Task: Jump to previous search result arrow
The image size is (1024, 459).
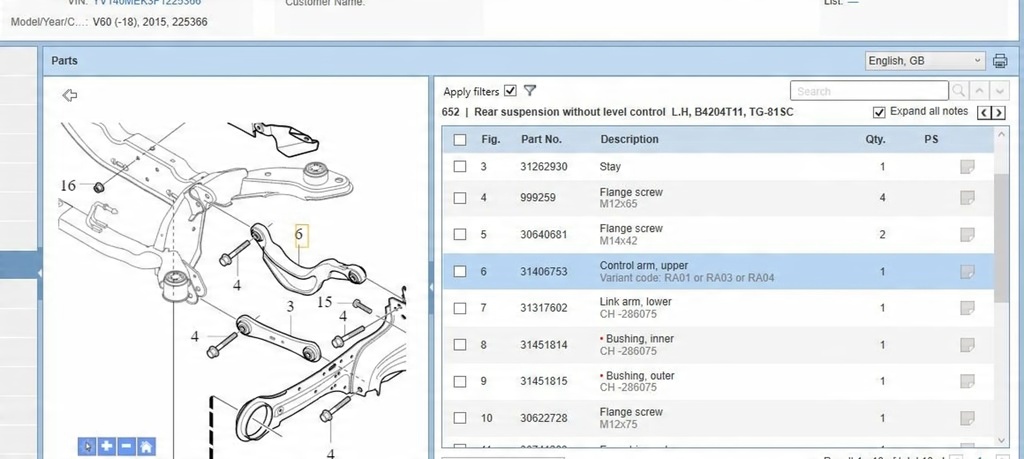Action: 978,91
